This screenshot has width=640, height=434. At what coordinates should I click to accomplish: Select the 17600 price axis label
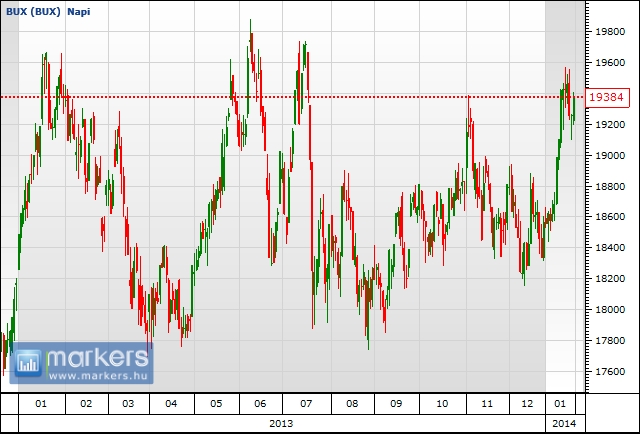610,372
